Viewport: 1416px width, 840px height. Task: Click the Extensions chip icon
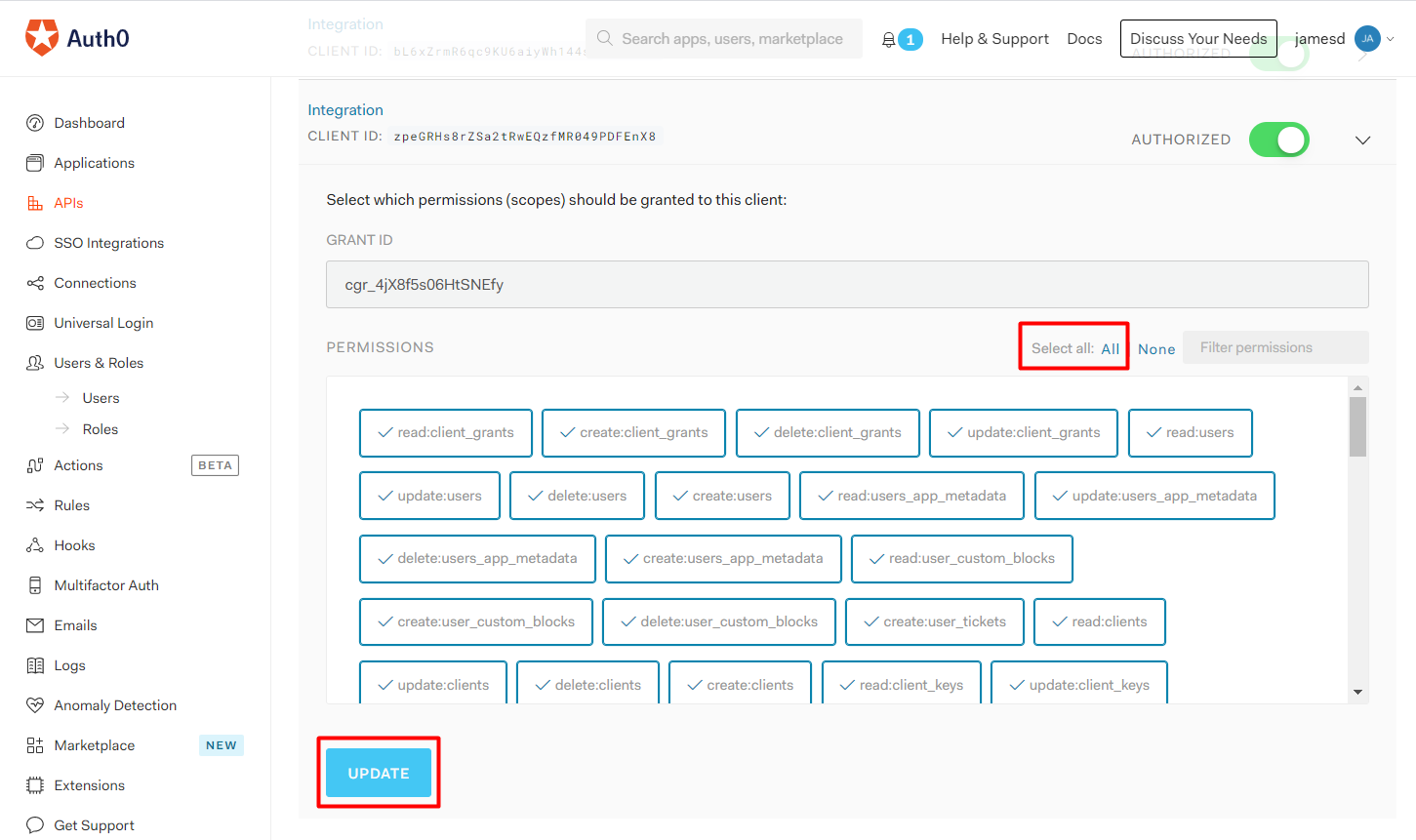35,785
